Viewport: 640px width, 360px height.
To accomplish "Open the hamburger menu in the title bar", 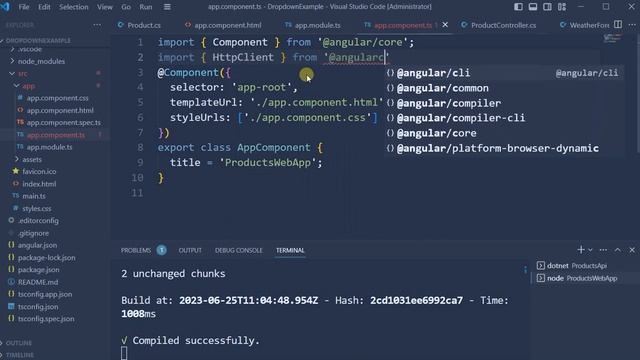I will (x=167, y=7).
